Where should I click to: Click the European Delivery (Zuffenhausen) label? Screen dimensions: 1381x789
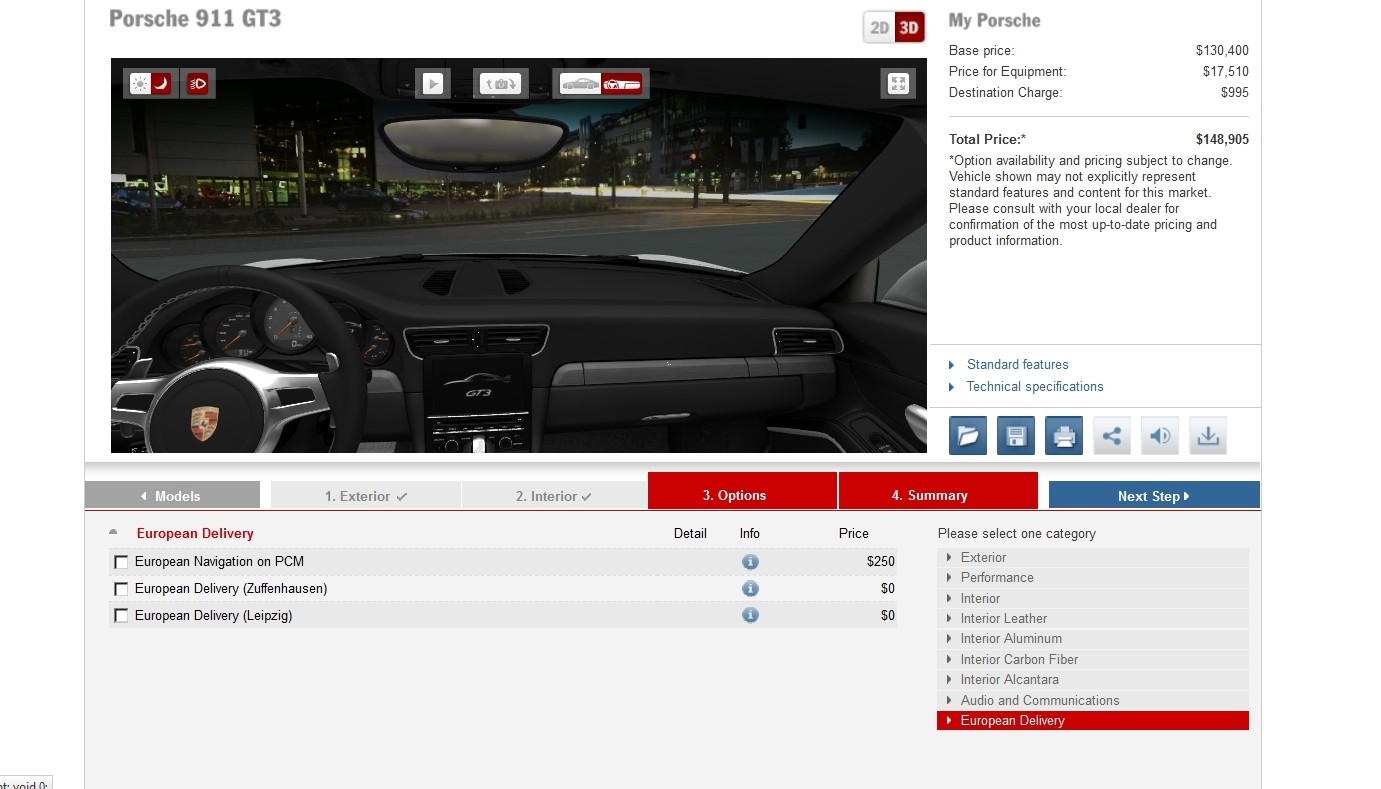pos(231,589)
